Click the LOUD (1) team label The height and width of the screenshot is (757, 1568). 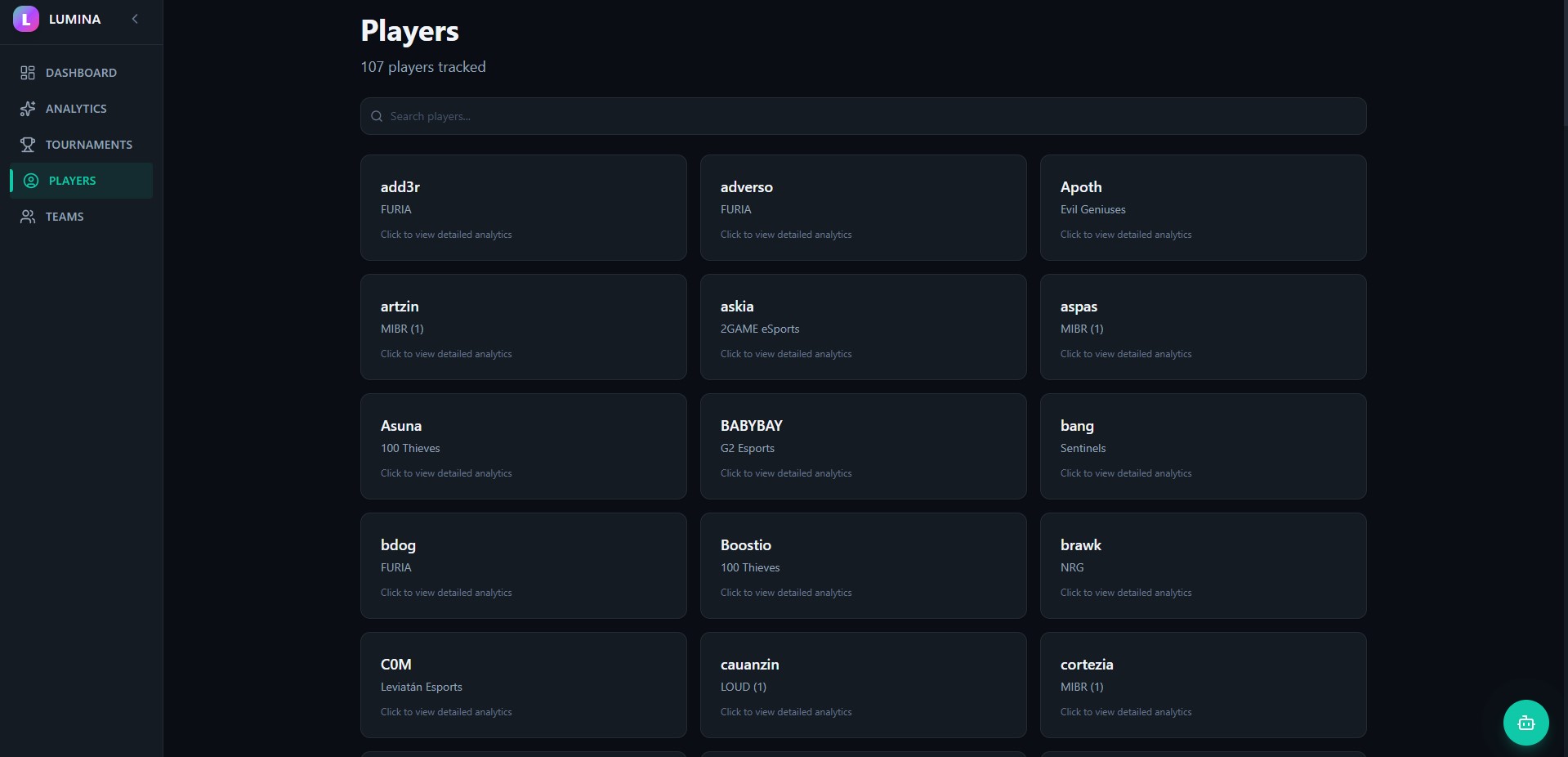pyautogui.click(x=744, y=687)
